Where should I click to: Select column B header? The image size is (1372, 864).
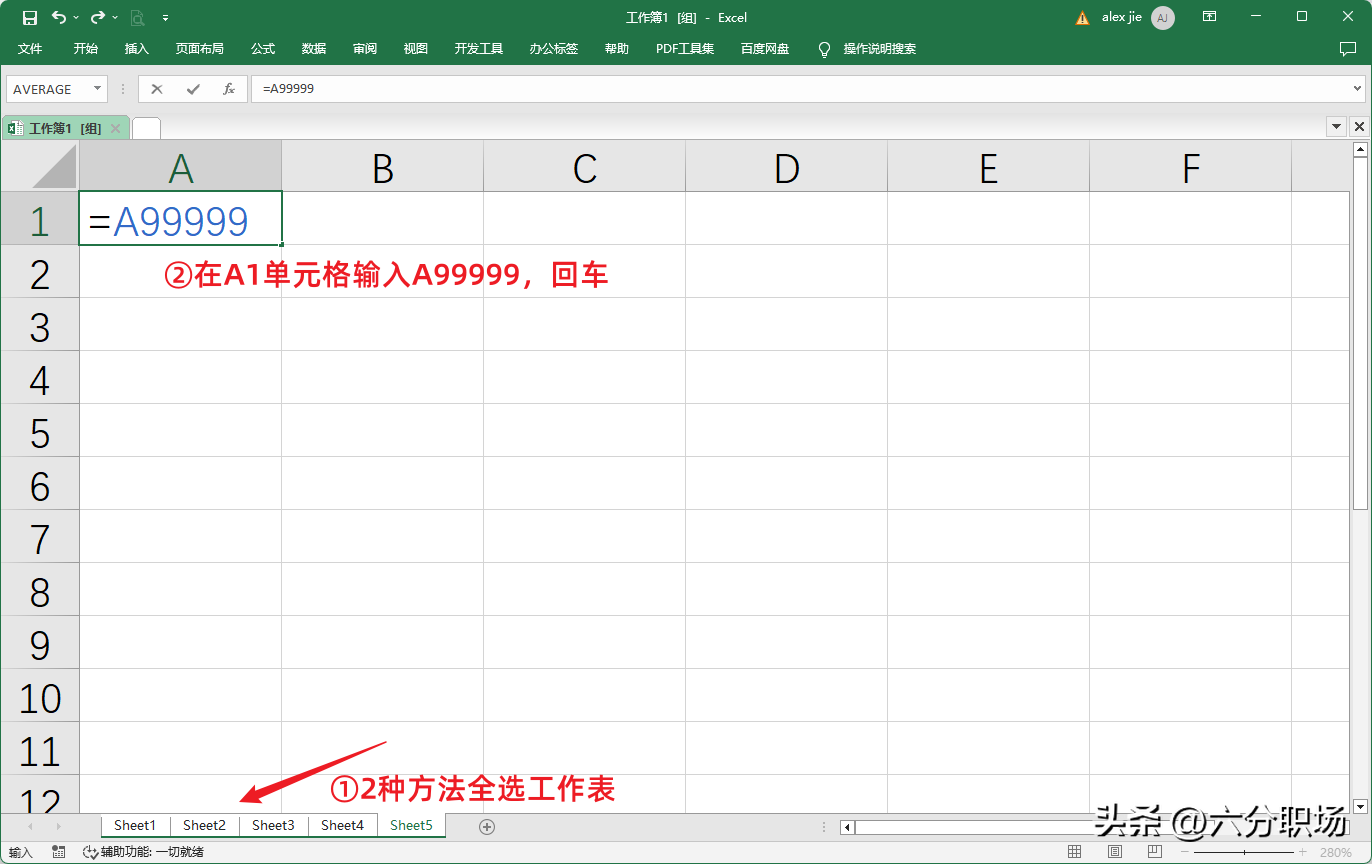[x=383, y=166]
